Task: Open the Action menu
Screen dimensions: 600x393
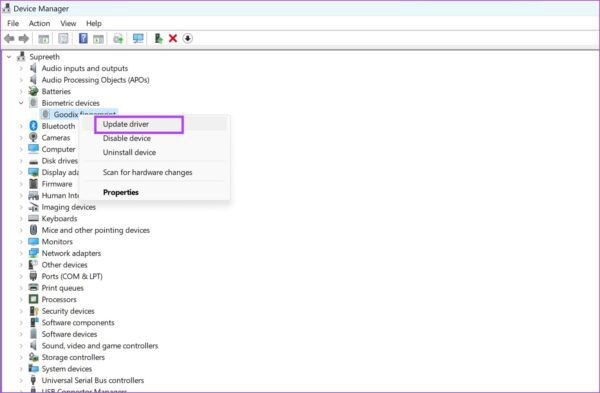Action: coord(39,23)
